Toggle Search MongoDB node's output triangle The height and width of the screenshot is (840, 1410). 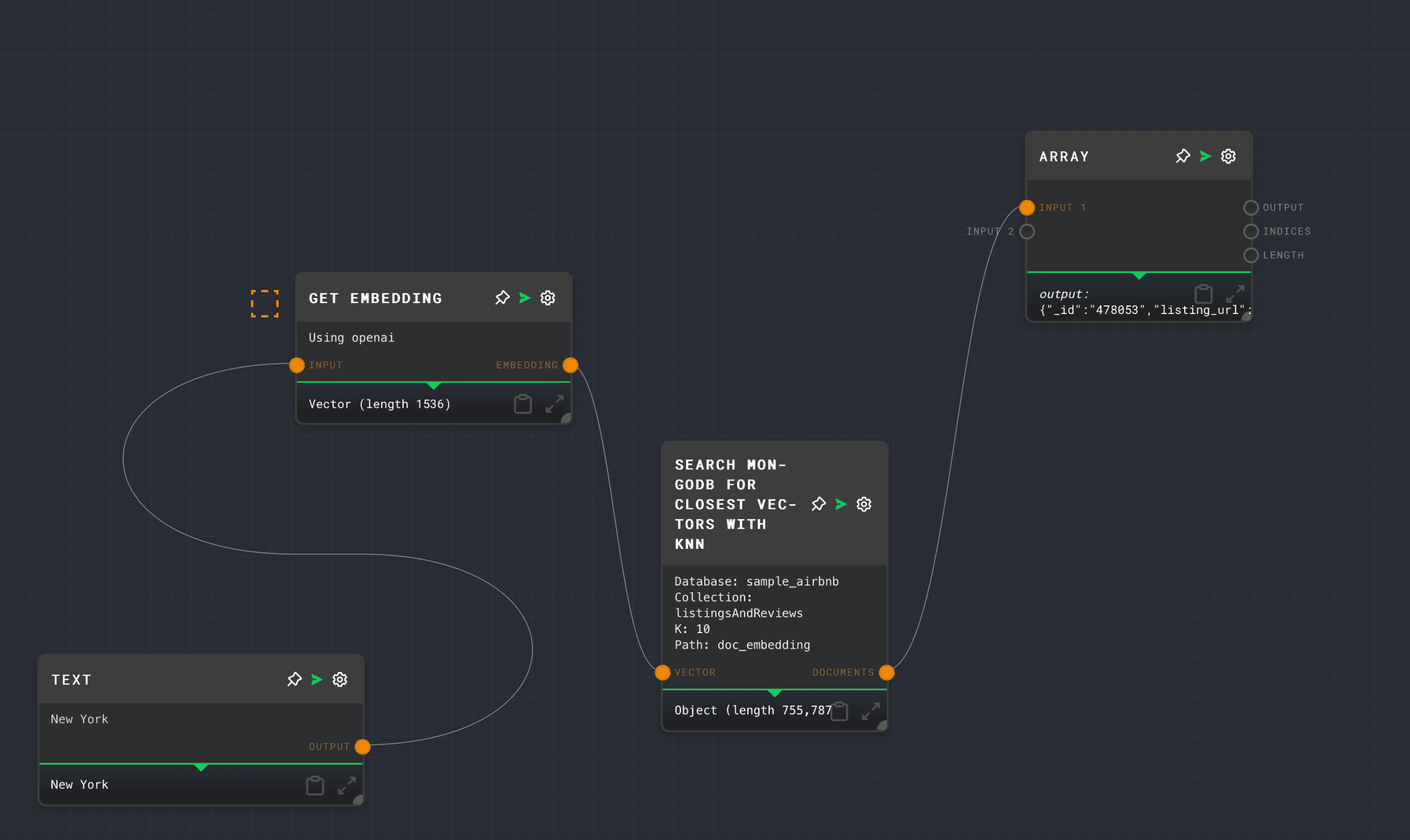pos(774,693)
